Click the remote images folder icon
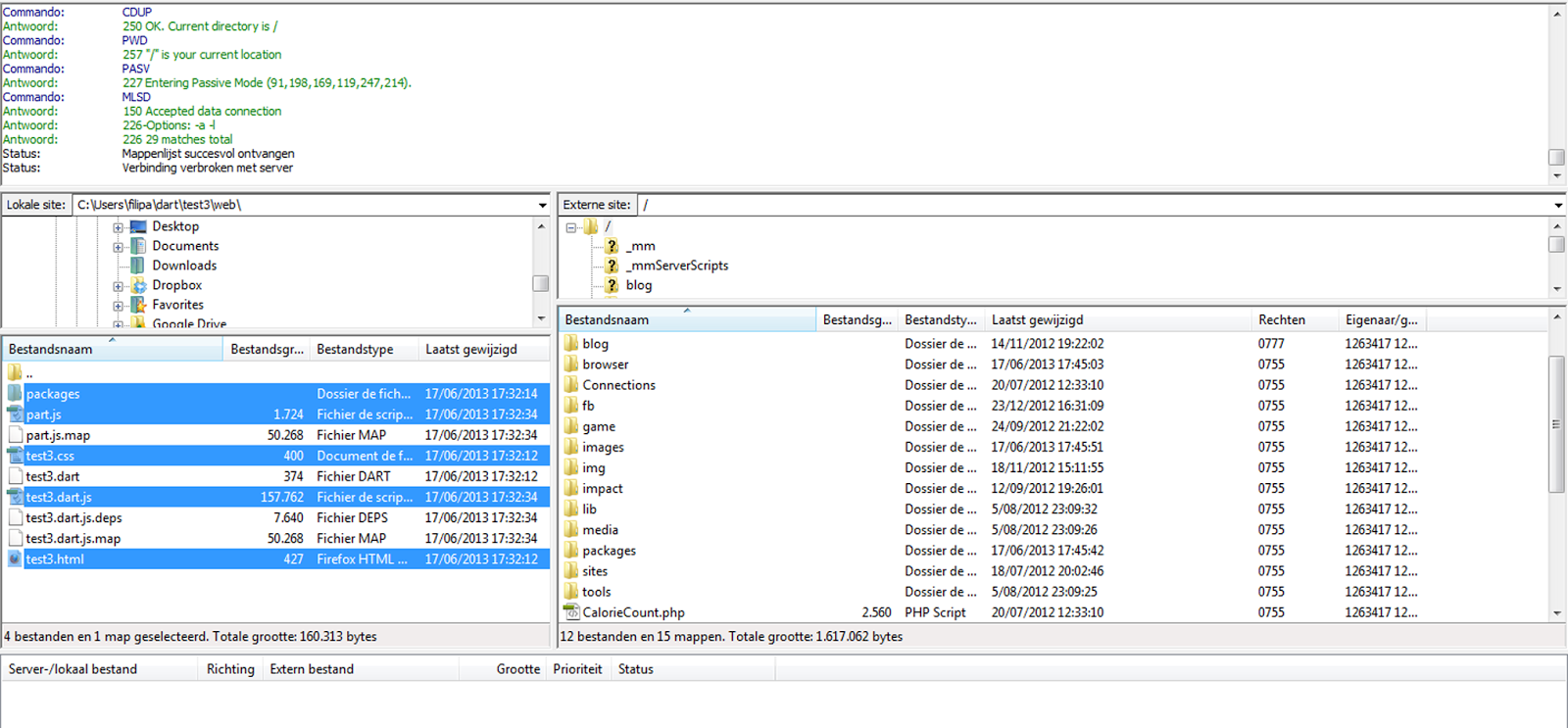This screenshot has height=728, width=1568. click(x=571, y=447)
